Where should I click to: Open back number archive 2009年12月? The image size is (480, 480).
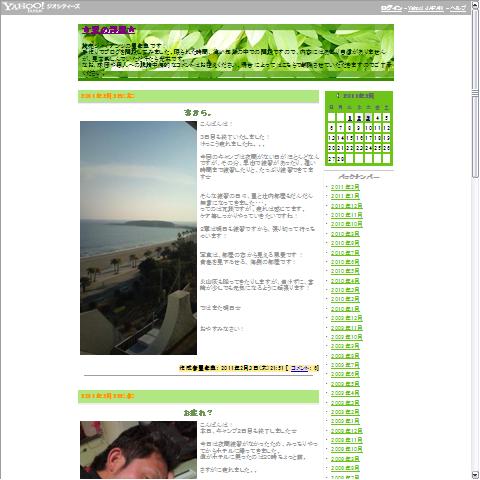click(x=347, y=318)
